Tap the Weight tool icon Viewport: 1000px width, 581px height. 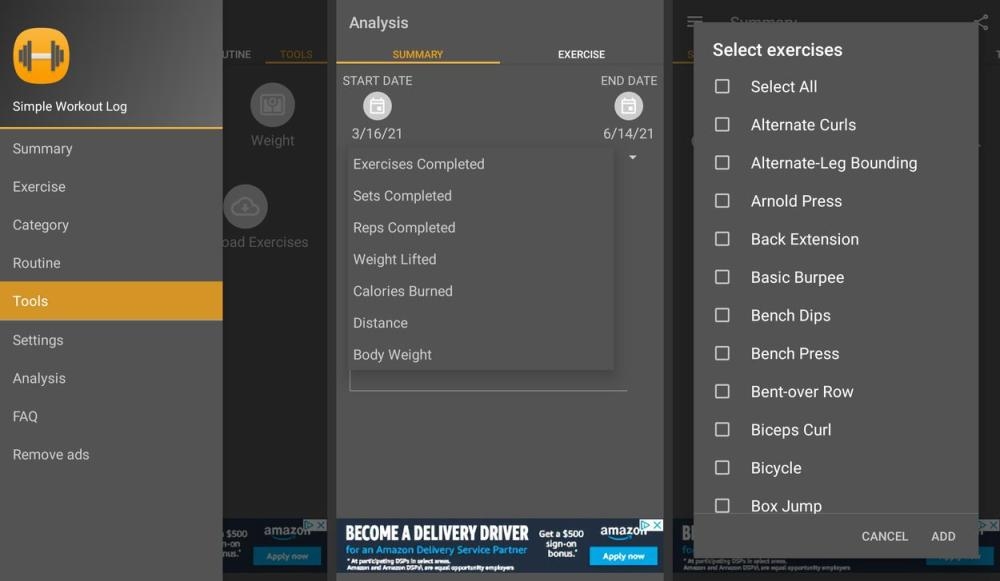point(272,105)
